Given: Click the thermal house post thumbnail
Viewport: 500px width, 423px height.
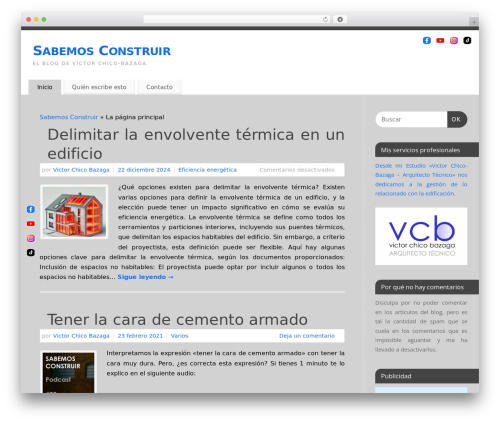Looking at the screenshot, I should point(74,211).
